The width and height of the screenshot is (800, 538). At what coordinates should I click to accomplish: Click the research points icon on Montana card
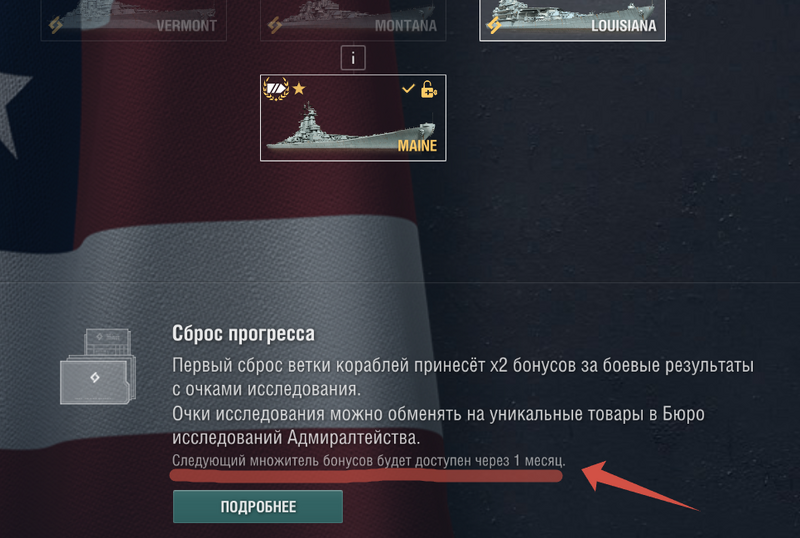(x=274, y=25)
